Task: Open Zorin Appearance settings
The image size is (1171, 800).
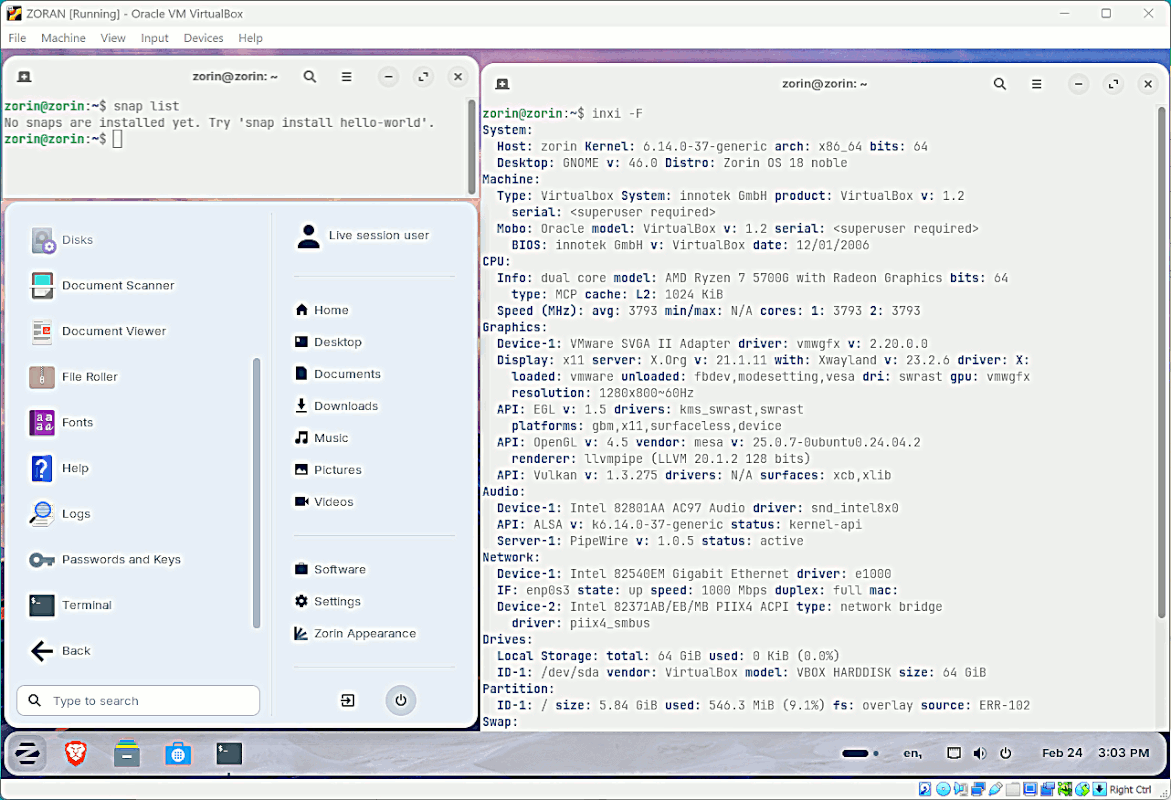Action: (355, 633)
